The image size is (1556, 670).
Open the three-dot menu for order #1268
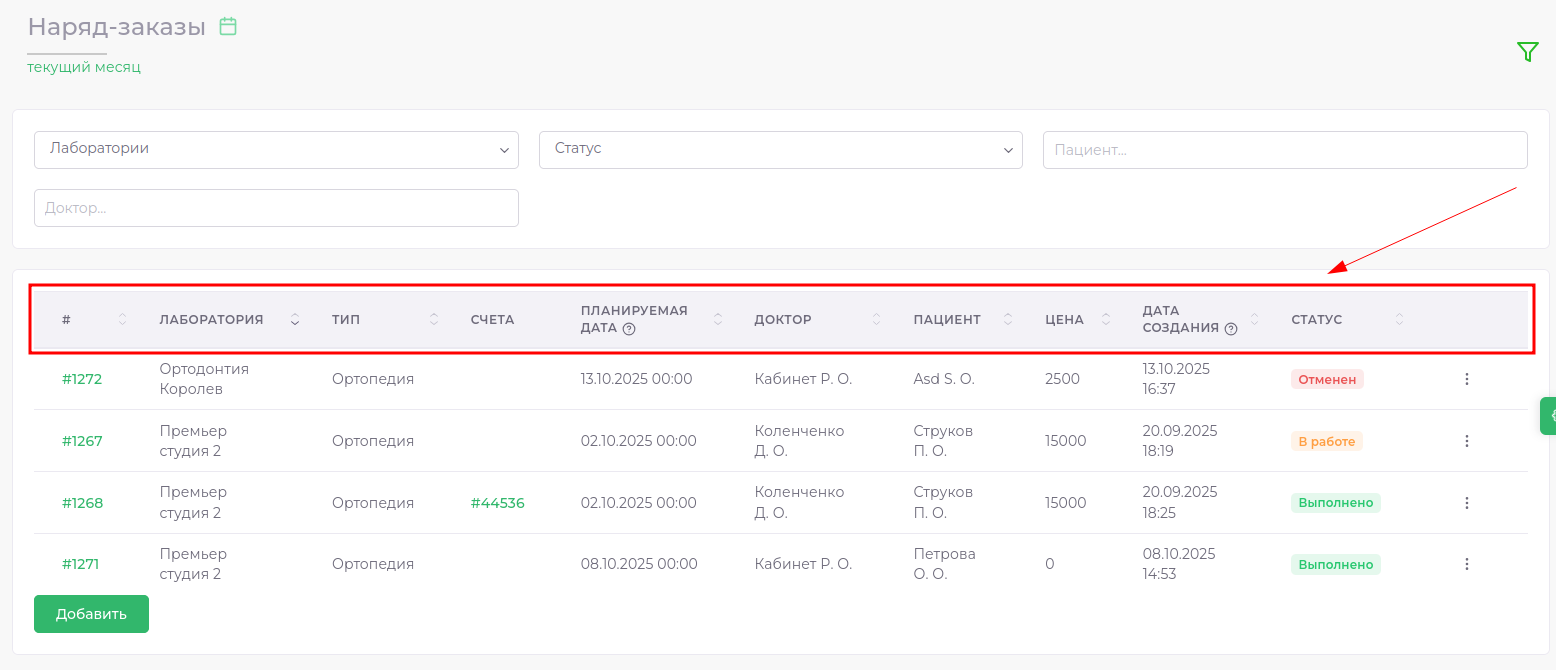(1466, 503)
